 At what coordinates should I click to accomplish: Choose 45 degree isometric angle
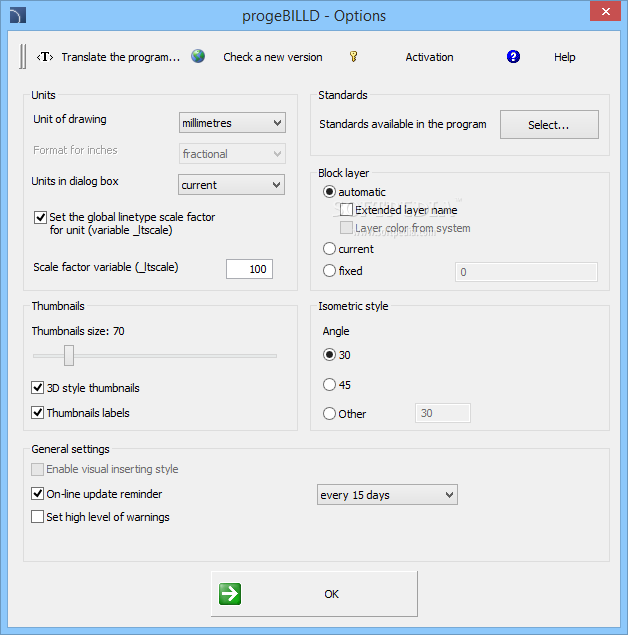tap(330, 384)
